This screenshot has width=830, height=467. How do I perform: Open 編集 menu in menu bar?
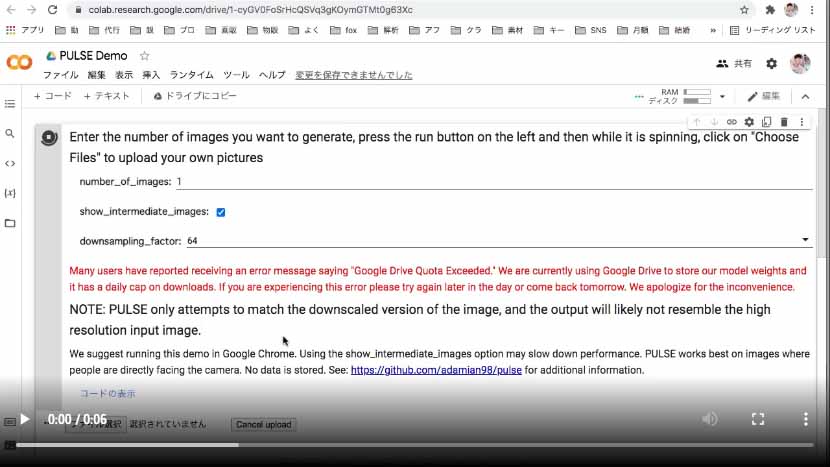(96, 75)
